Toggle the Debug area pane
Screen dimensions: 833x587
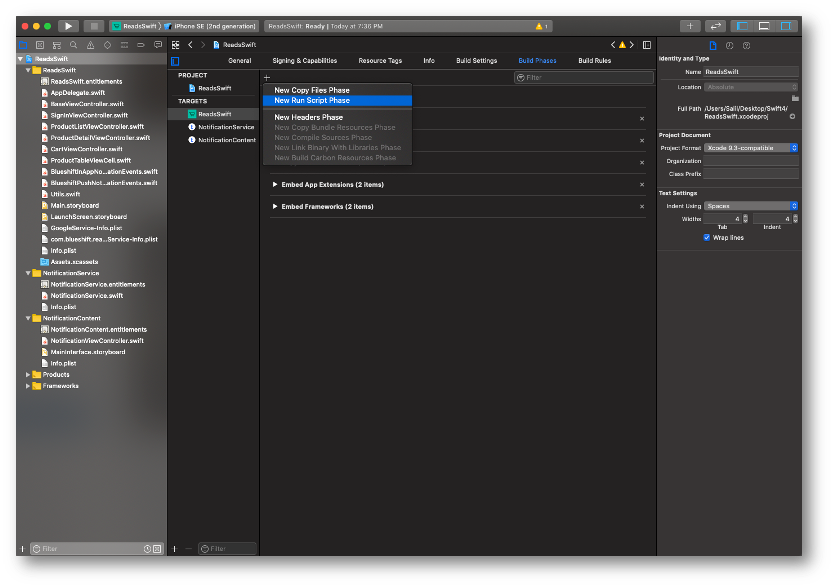pos(764,26)
